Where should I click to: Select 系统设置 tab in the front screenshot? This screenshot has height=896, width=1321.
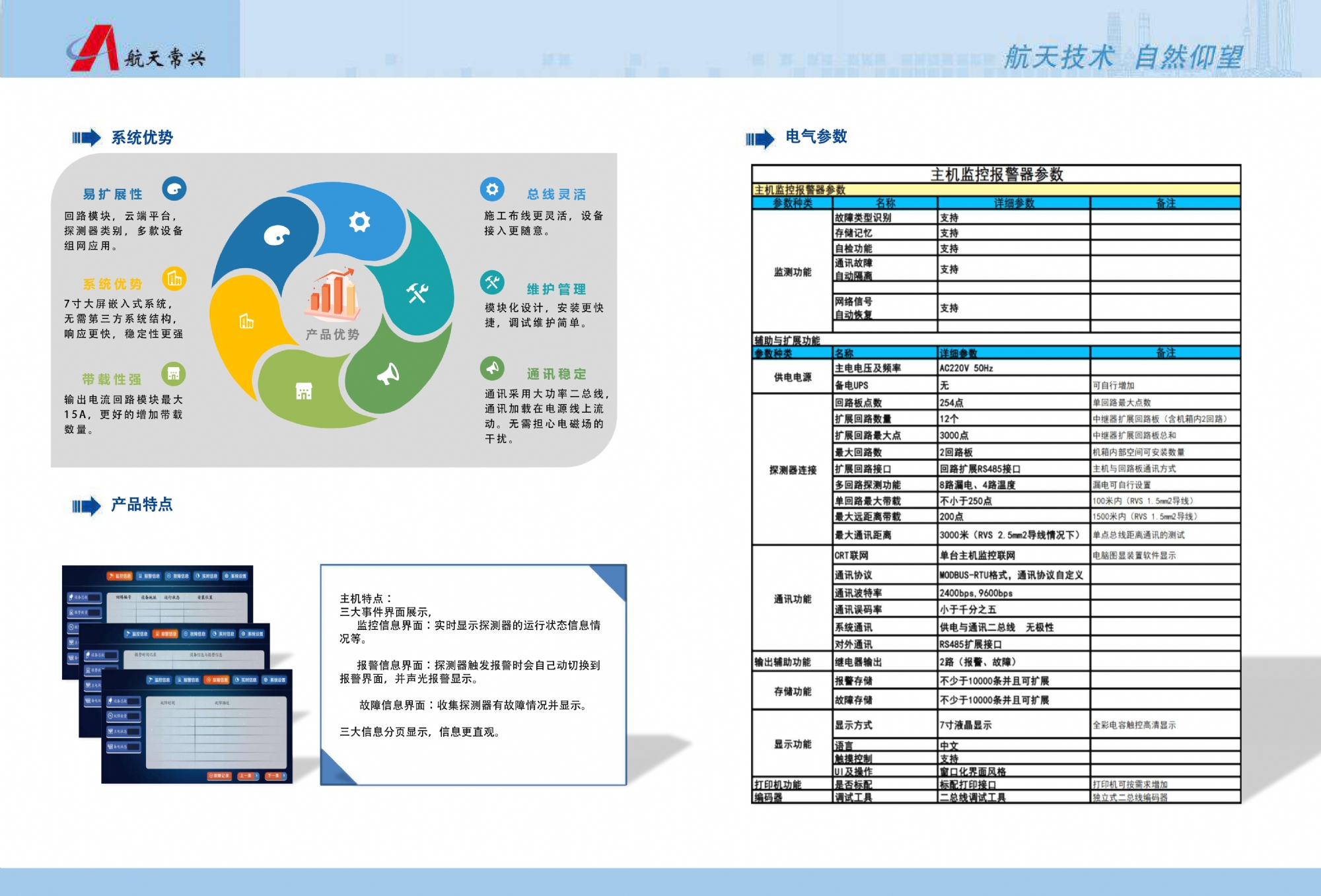click(x=275, y=679)
